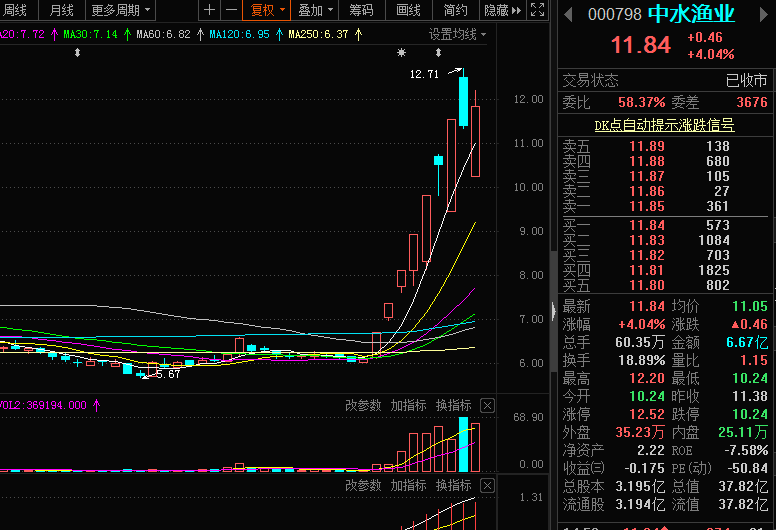Switch to 周线 weekly chart tab

coord(14,10)
